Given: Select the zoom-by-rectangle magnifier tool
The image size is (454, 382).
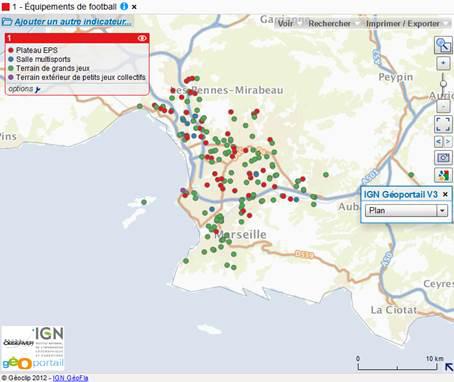Looking at the screenshot, I should click(x=443, y=45).
